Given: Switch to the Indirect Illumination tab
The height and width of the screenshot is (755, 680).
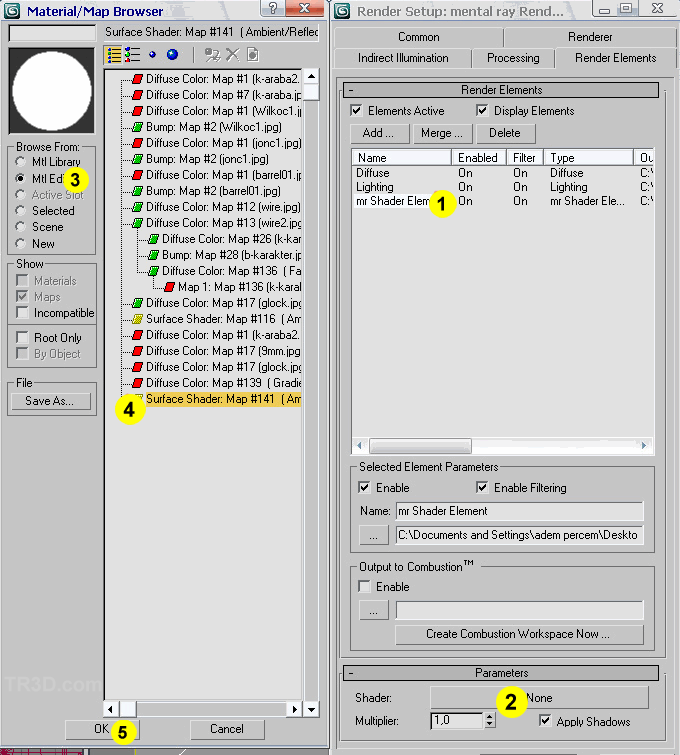Looking at the screenshot, I should tap(403, 58).
